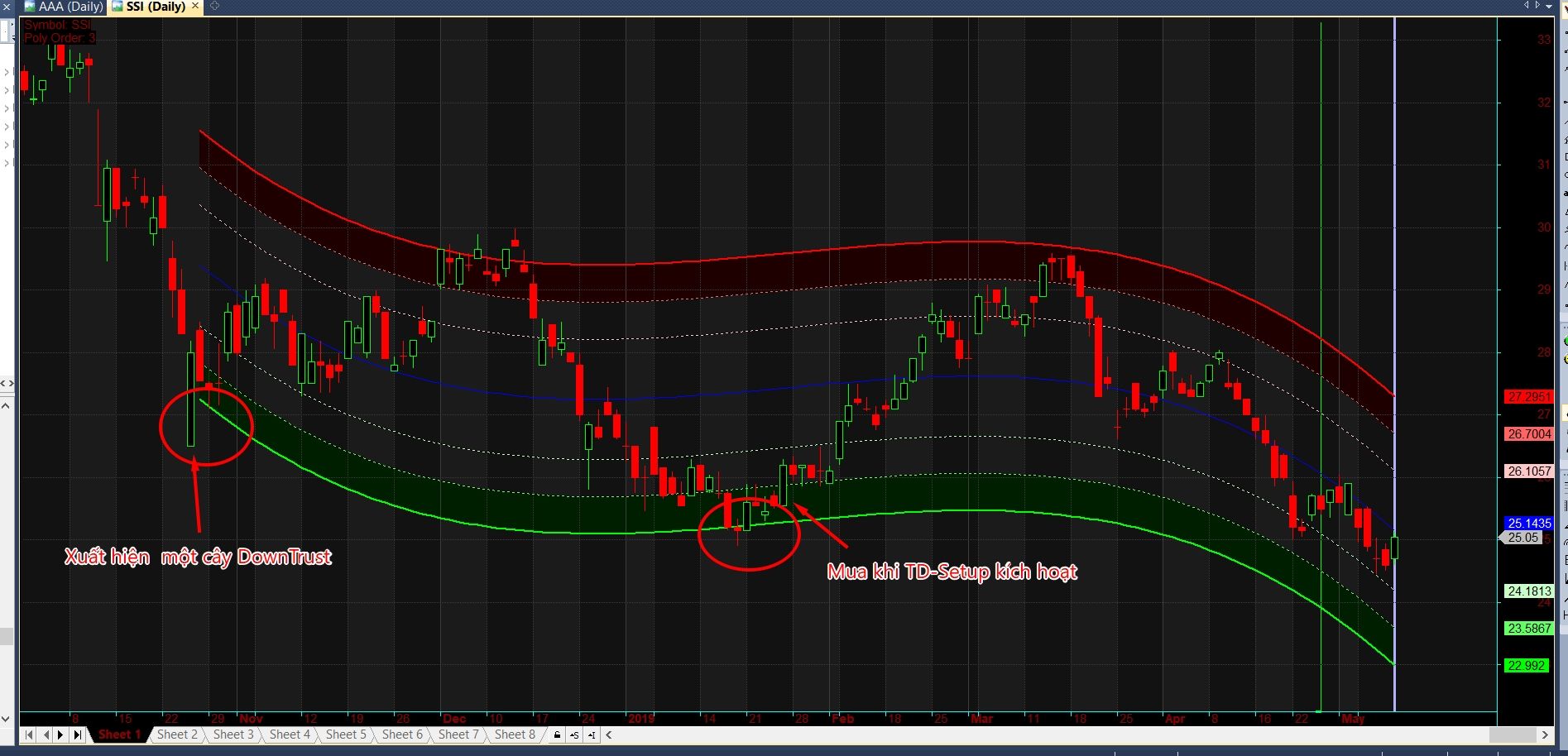1568x756 pixels.
Task: Click the left panel scroll-up arrow
Action: tap(6, 405)
